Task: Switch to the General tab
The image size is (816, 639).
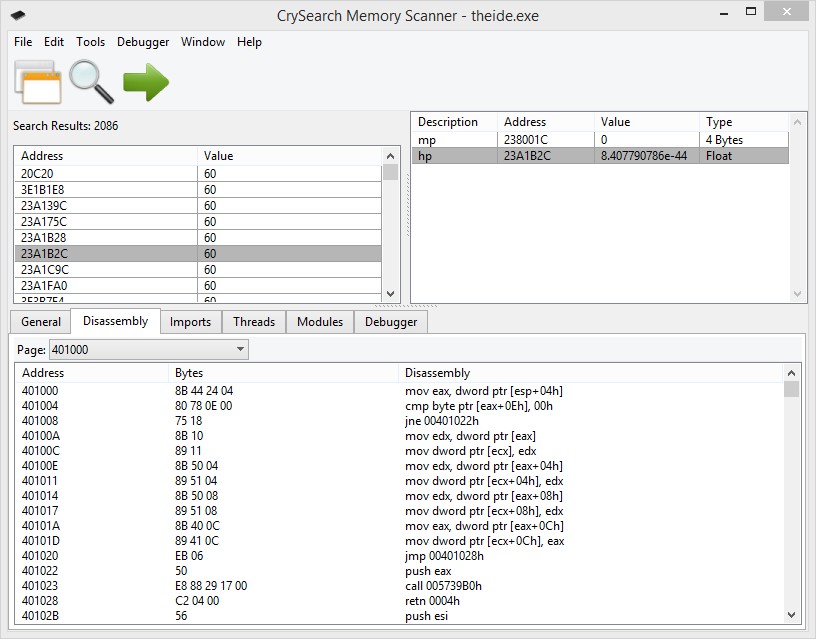Action: click(41, 322)
